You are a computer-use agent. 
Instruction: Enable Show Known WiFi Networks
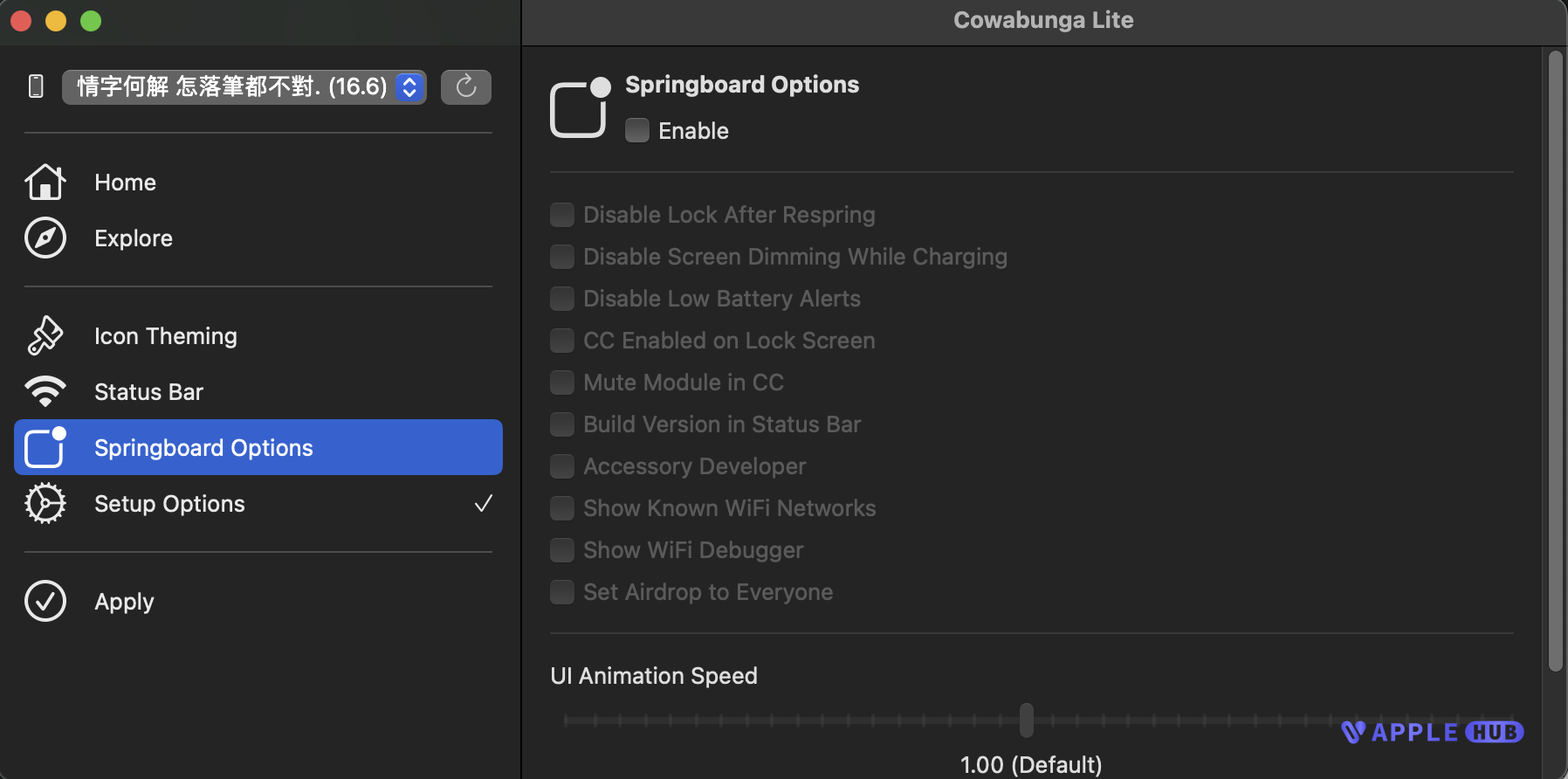point(562,508)
